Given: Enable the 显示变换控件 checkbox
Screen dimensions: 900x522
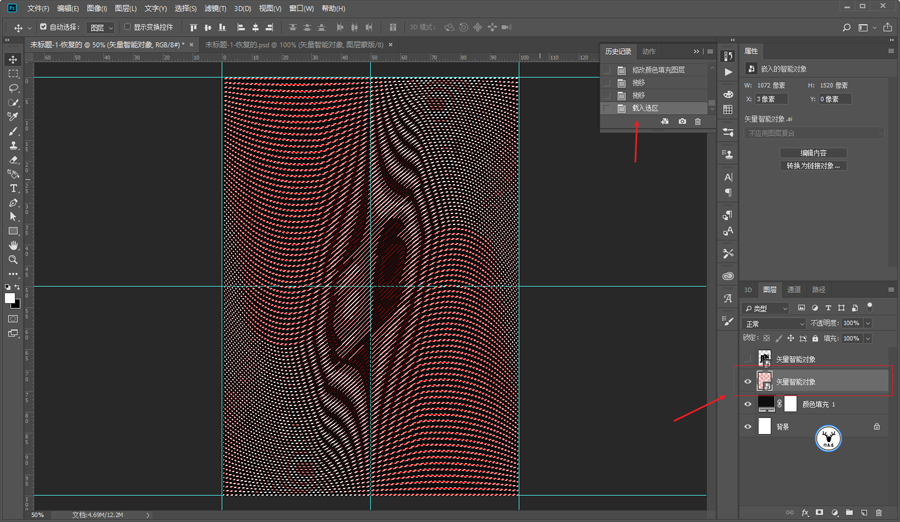Looking at the screenshot, I should pyautogui.click(x=128, y=27).
